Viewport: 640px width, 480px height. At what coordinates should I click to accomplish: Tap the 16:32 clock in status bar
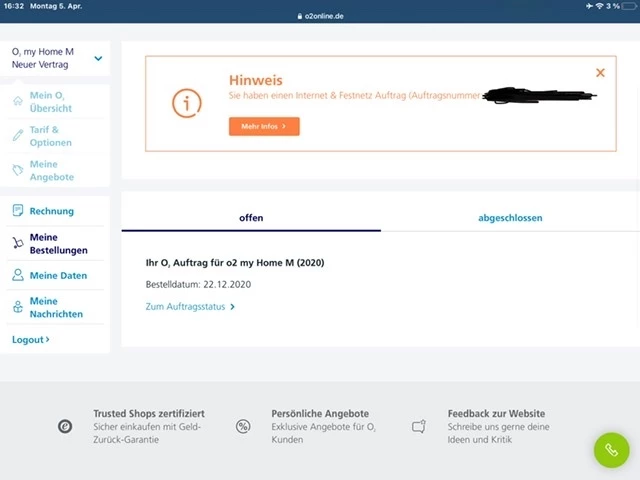(14, 6)
